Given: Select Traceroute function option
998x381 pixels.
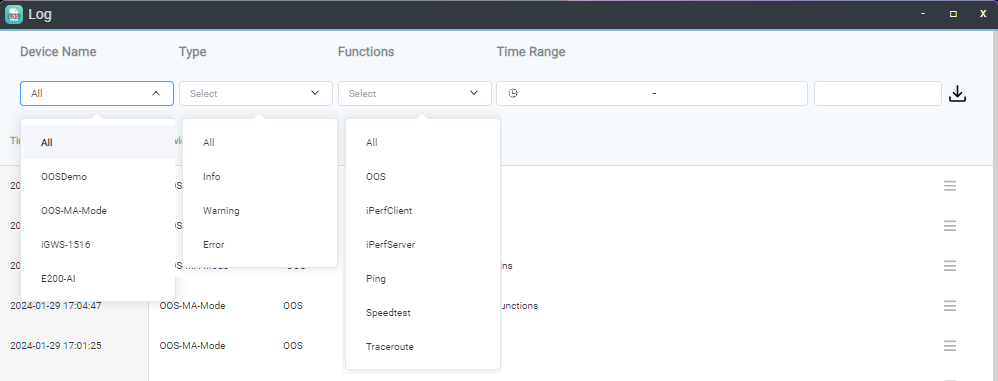Looking at the screenshot, I should [423, 347].
